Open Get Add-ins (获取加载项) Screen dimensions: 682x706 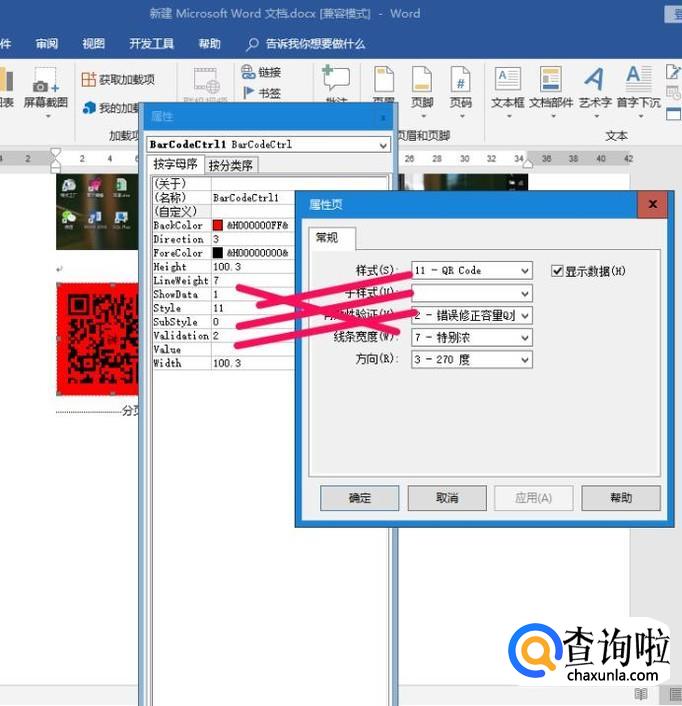click(118, 80)
